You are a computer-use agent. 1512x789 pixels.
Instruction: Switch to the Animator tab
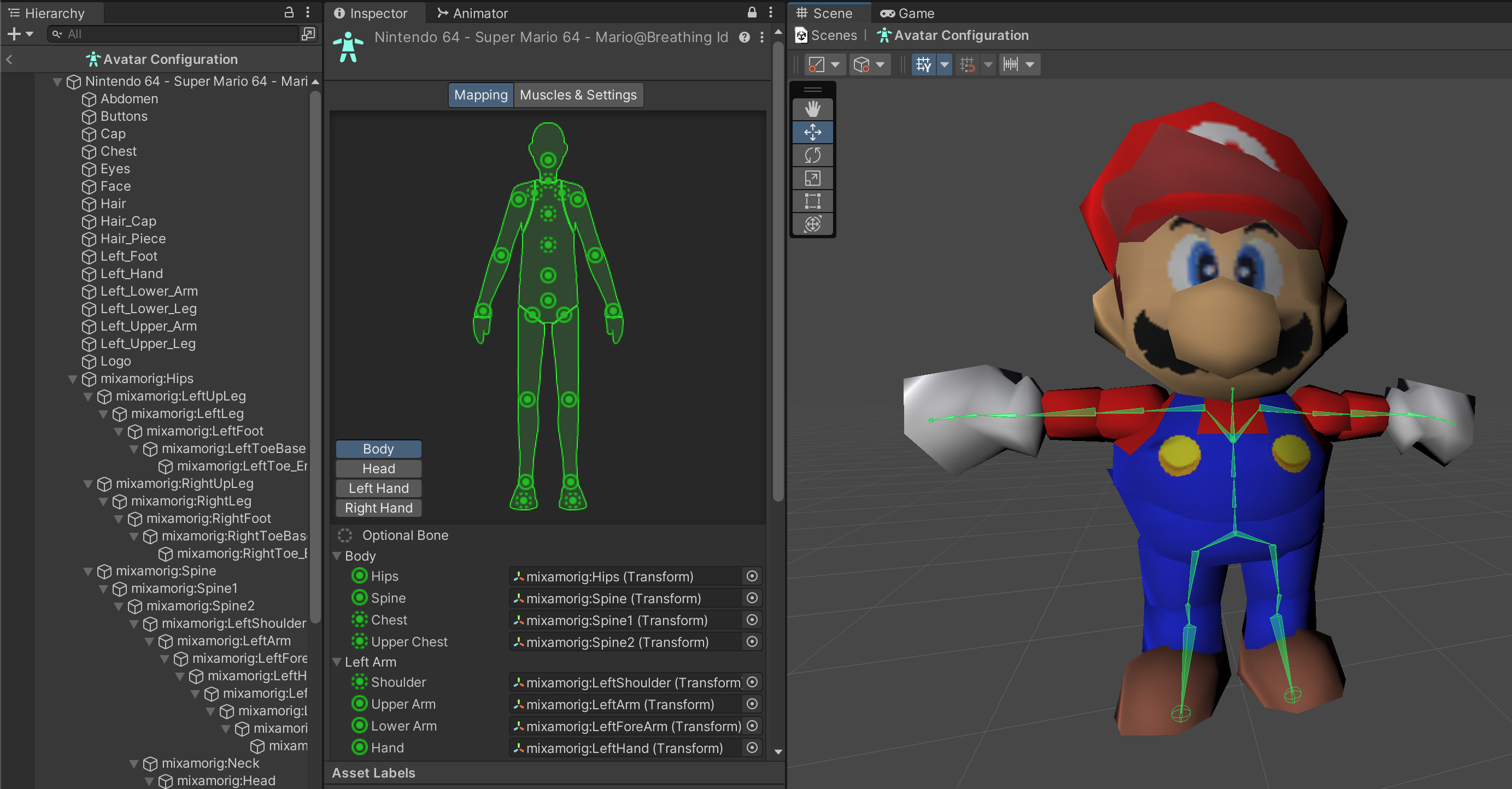(x=472, y=13)
